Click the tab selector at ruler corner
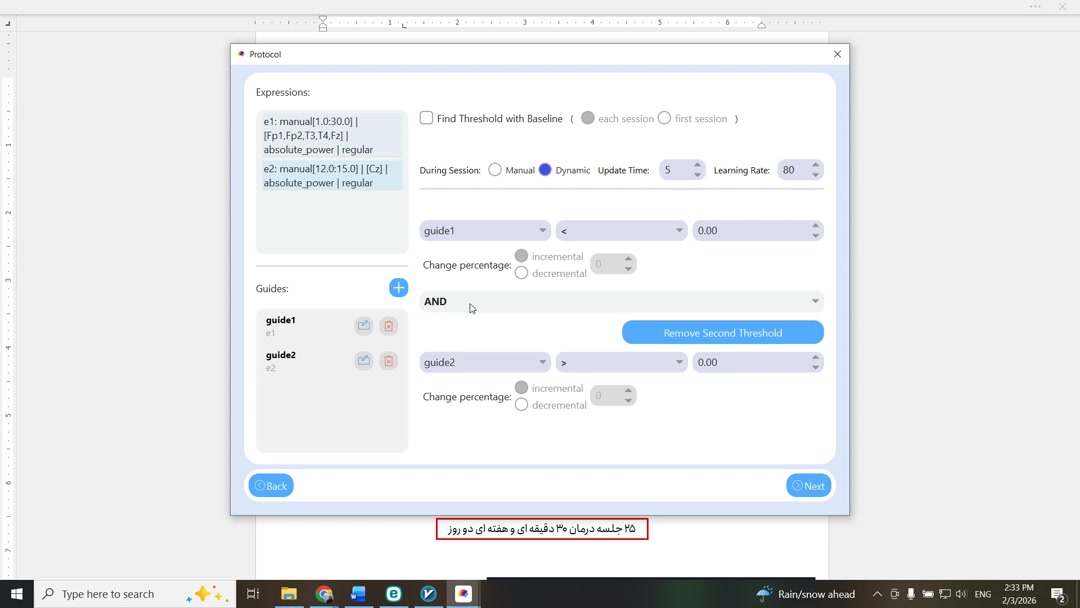 tap(8, 23)
